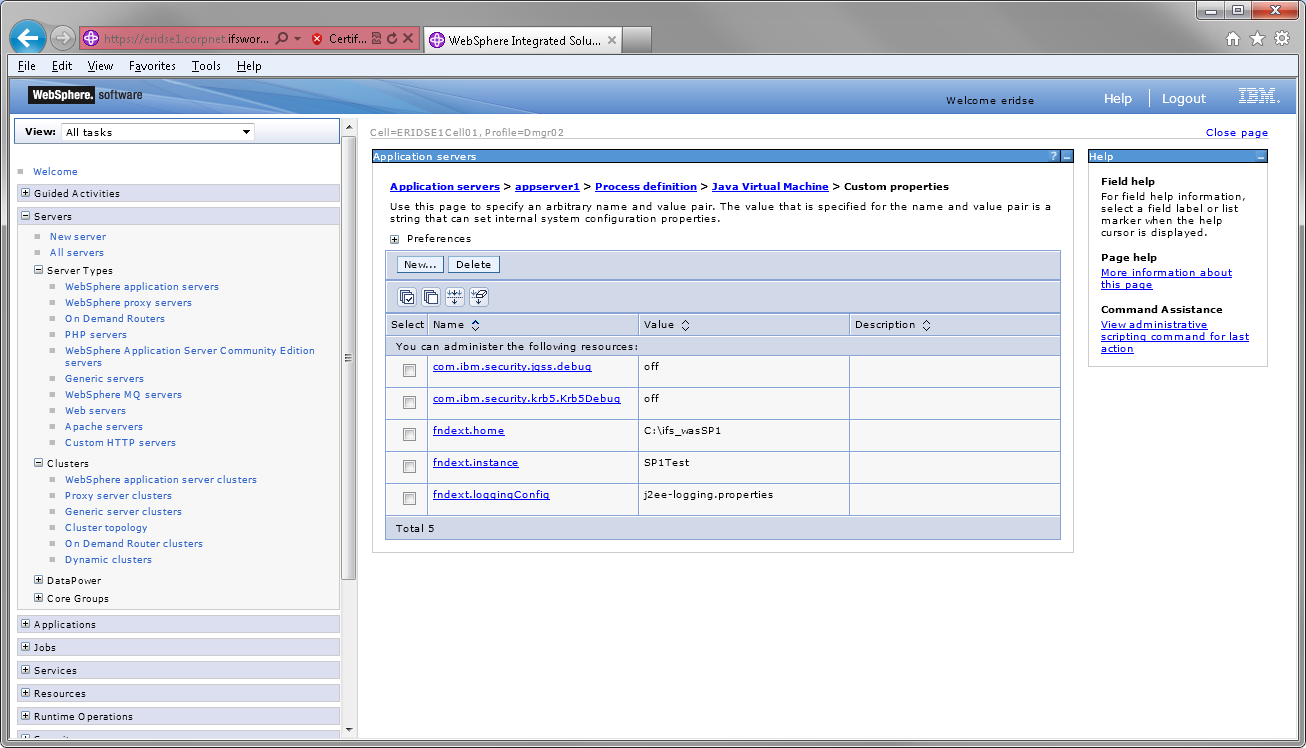Open WebSphere application servers tree link
This screenshot has width=1306, height=748.
(142, 287)
